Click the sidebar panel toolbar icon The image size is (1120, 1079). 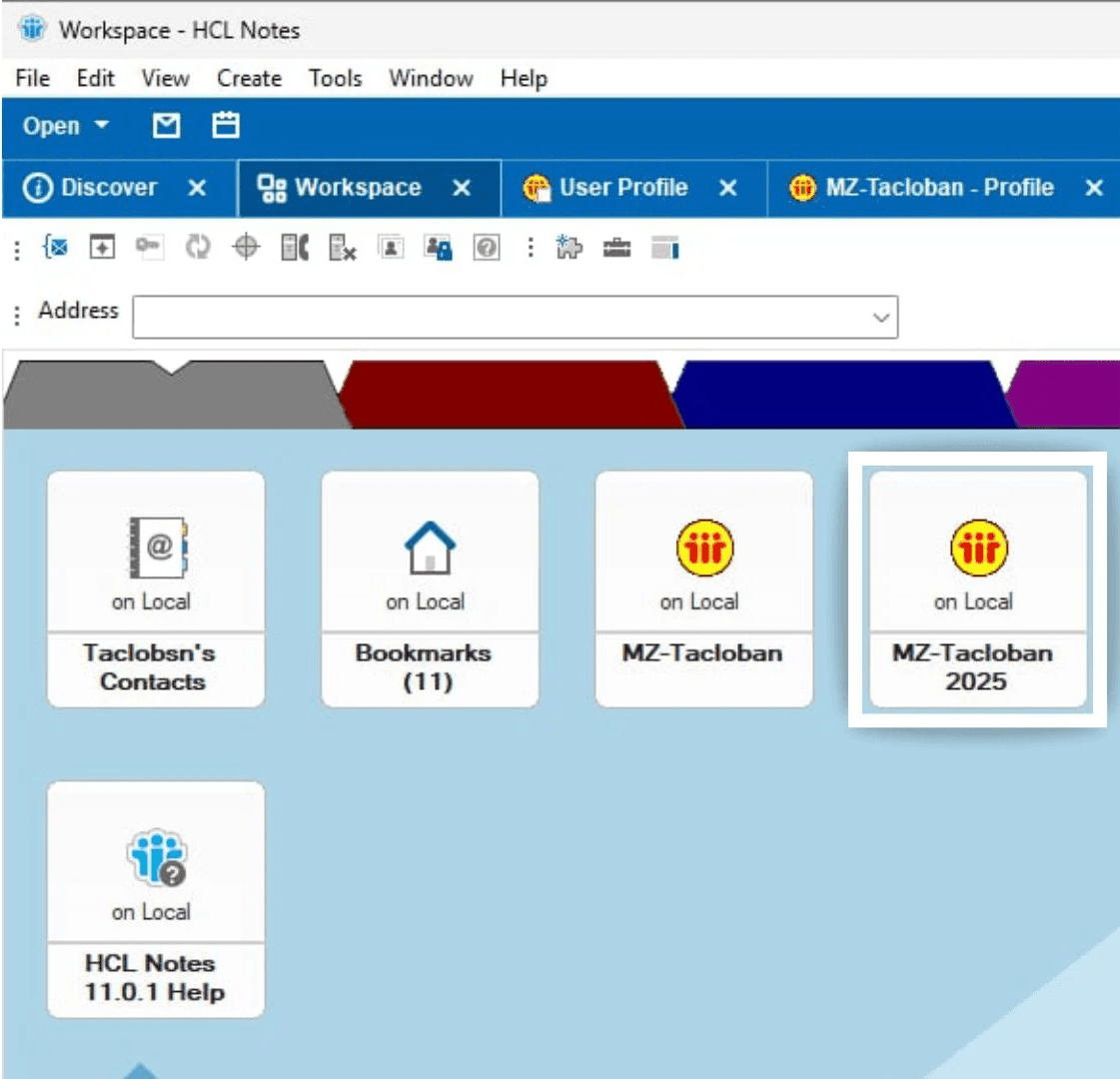[x=665, y=247]
